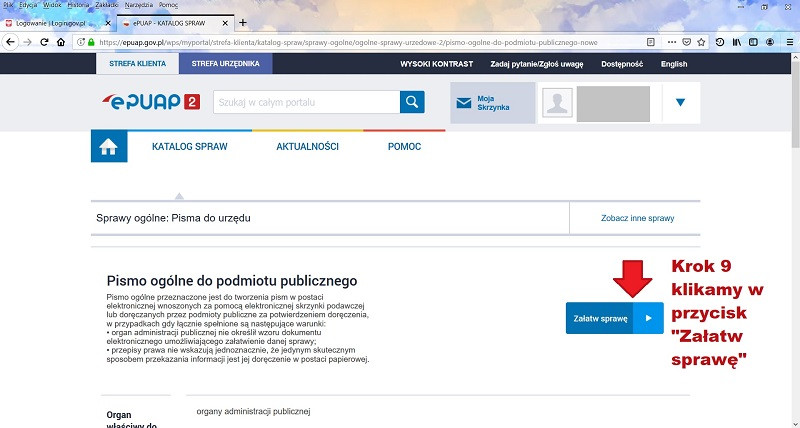The image size is (800, 428).
Task: Open a new browser tab
Action: point(242,22)
